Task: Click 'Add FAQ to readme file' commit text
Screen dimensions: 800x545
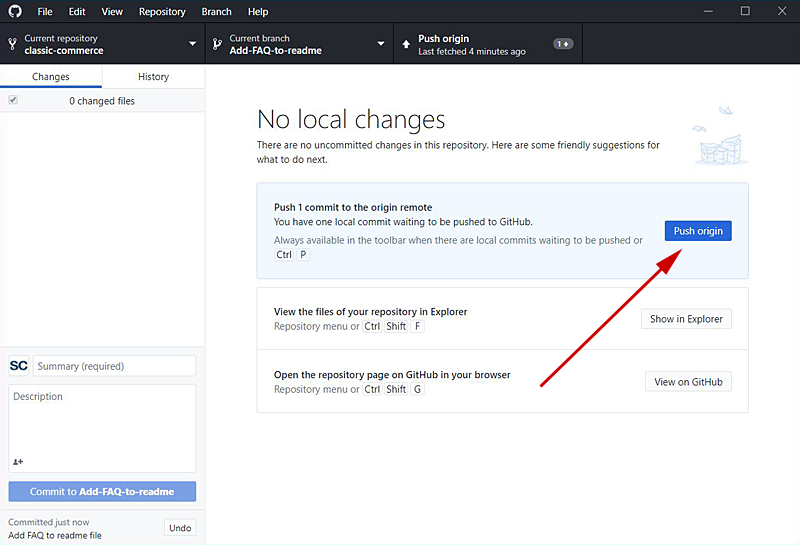Action: click(x=55, y=535)
